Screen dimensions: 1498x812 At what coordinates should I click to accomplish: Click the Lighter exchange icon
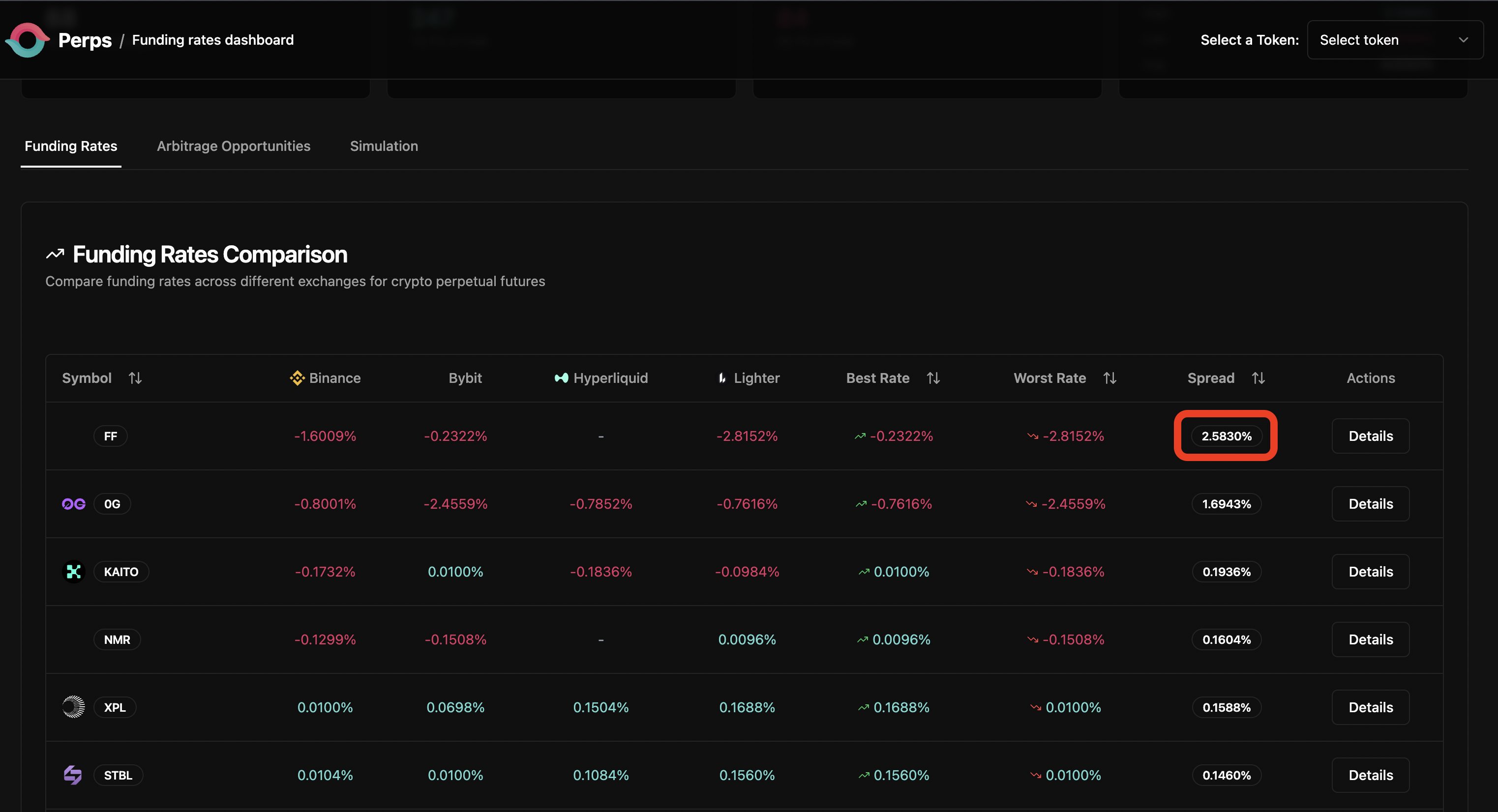point(722,378)
